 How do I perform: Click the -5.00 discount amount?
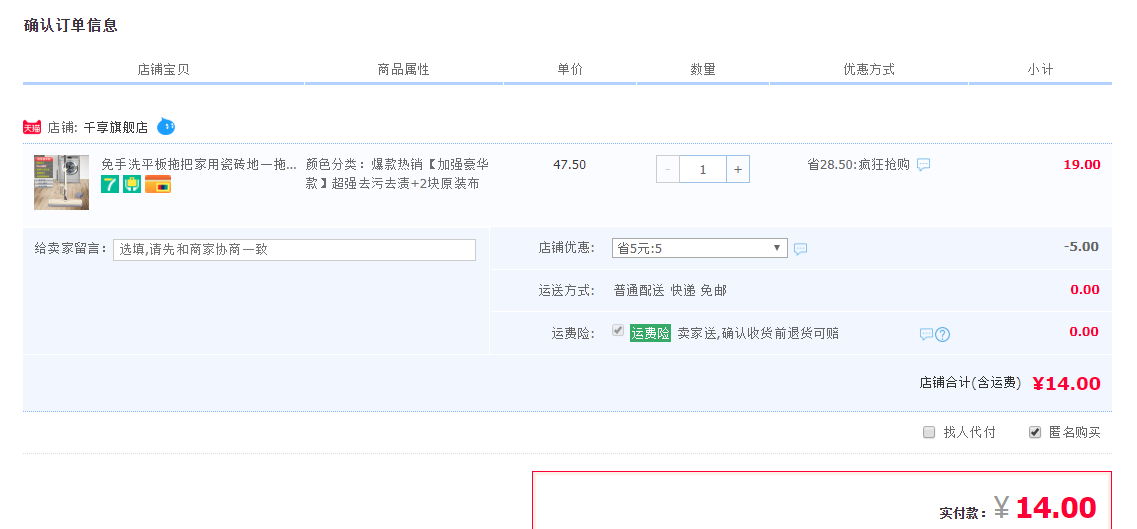pyautogui.click(x=1081, y=246)
